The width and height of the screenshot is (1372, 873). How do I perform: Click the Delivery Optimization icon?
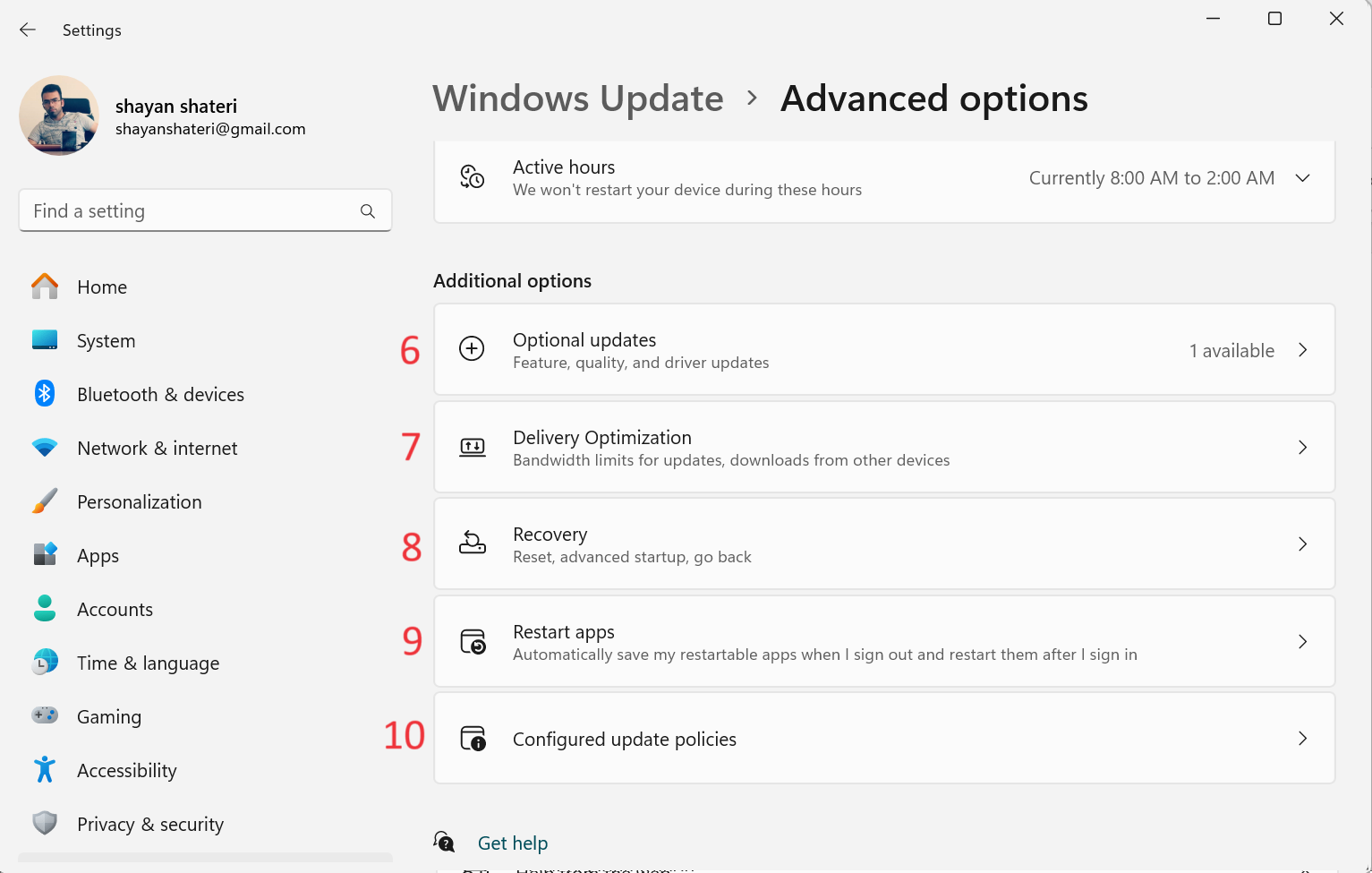[473, 447]
